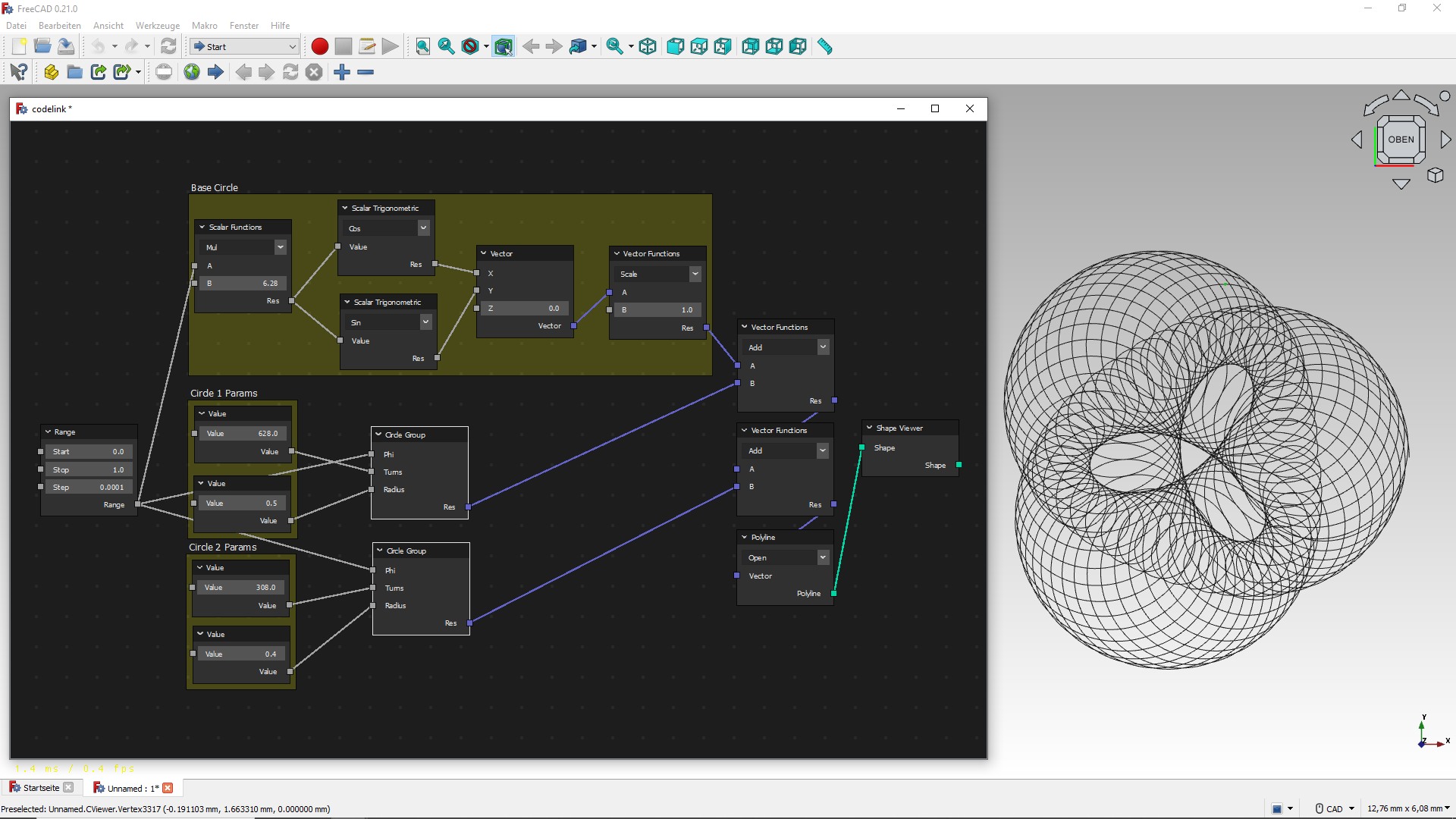Open the Start workbench dropdown
Image resolution: width=1456 pixels, height=819 pixels.
point(244,47)
